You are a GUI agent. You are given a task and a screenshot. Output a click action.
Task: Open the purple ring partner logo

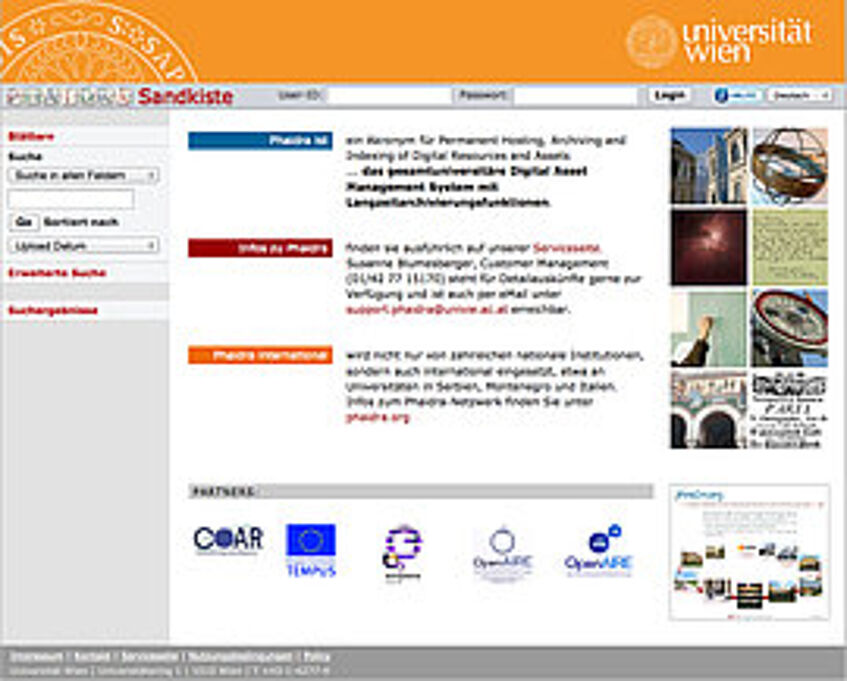tap(403, 552)
